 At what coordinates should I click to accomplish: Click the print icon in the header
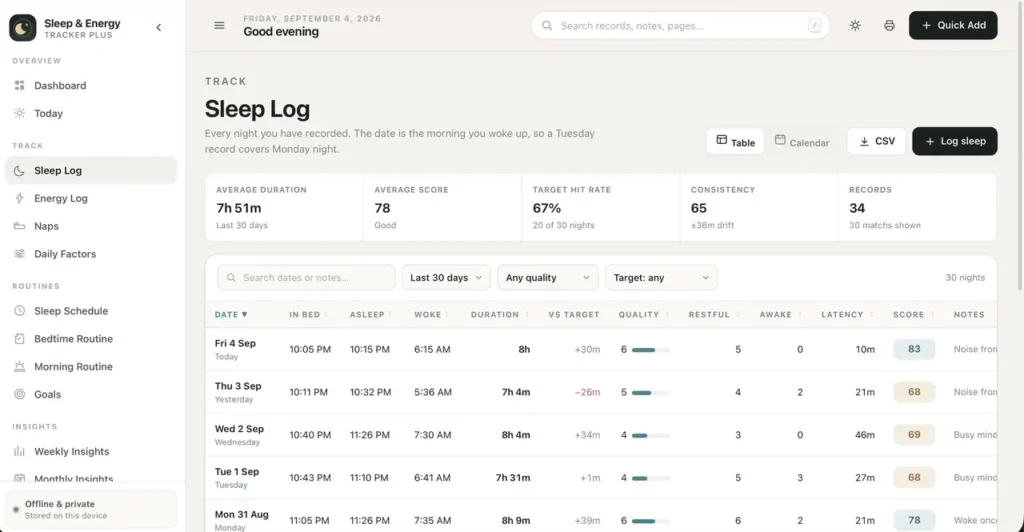(889, 25)
